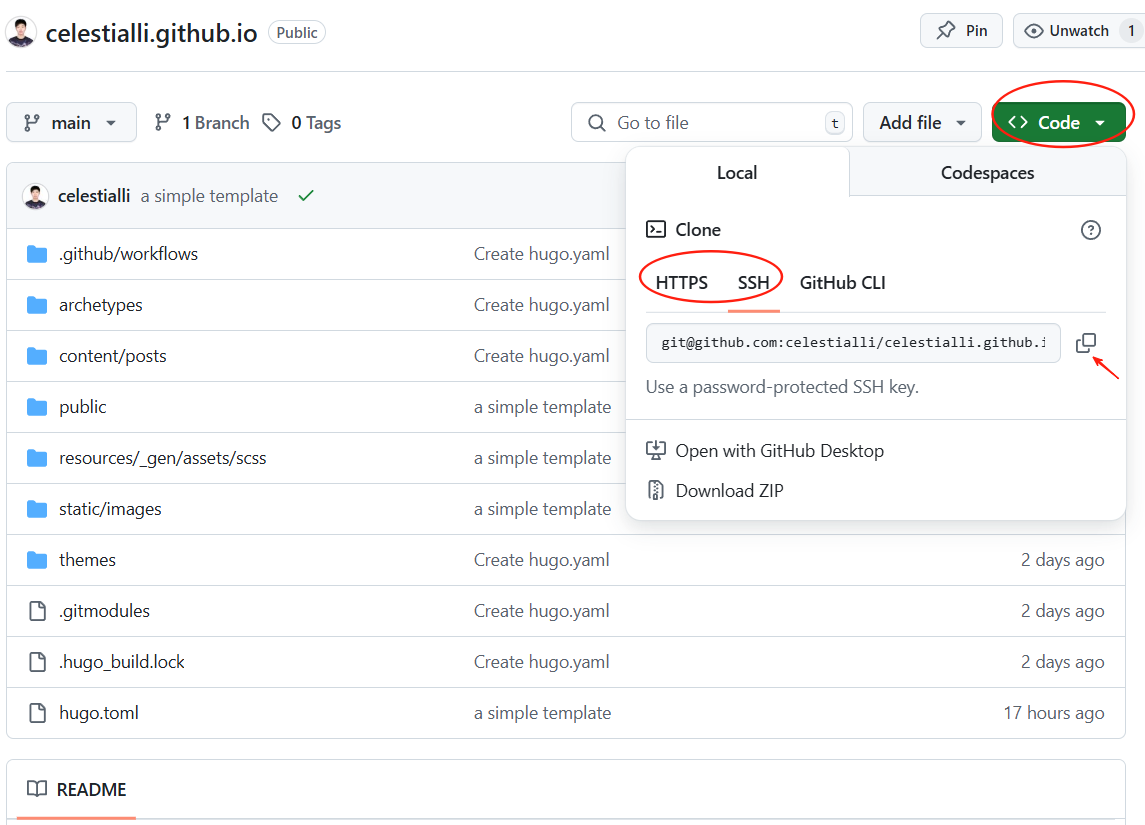
Task: Open the green Code dropdown
Action: [x=1060, y=121]
